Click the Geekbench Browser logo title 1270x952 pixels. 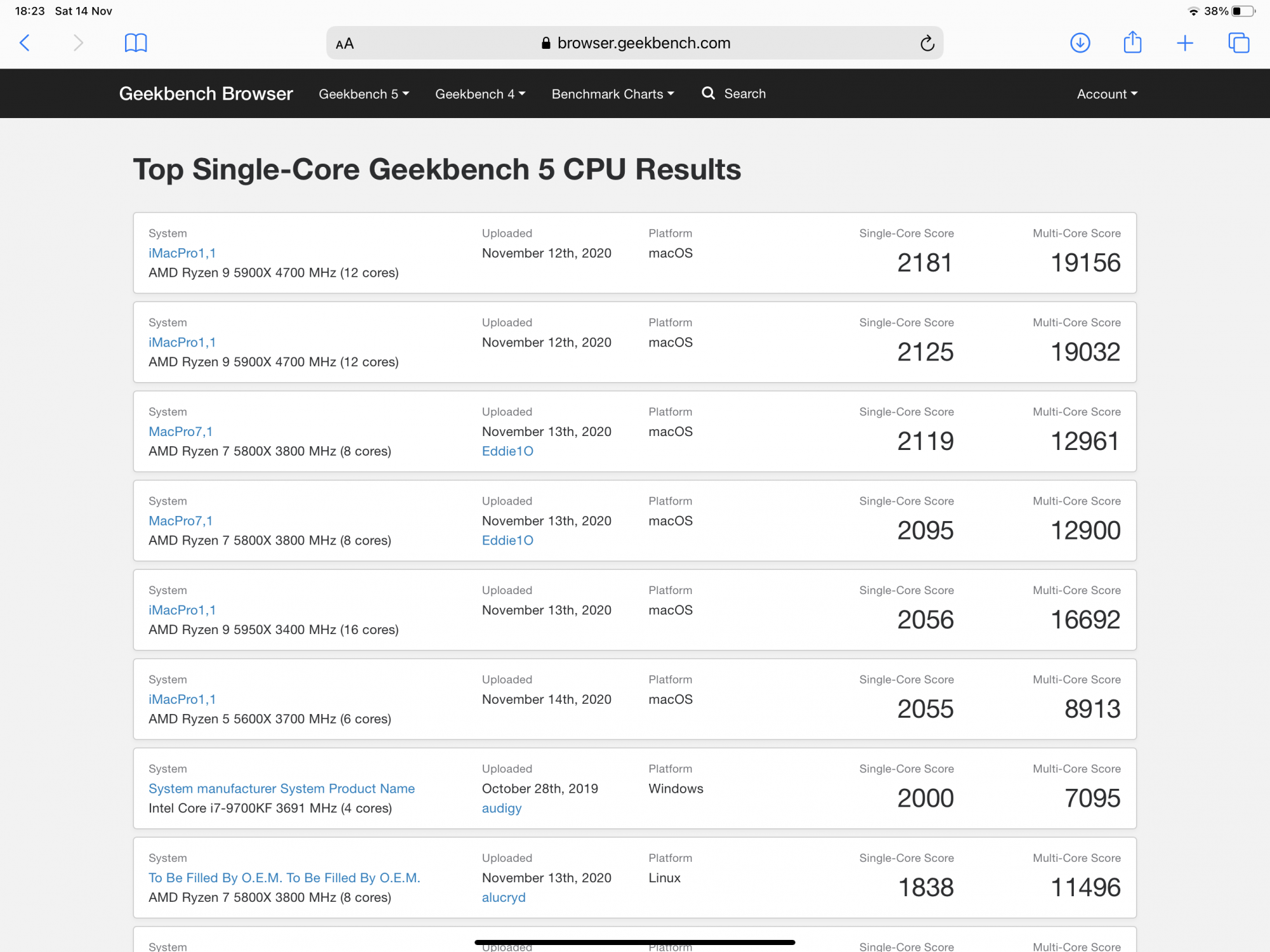tap(206, 94)
